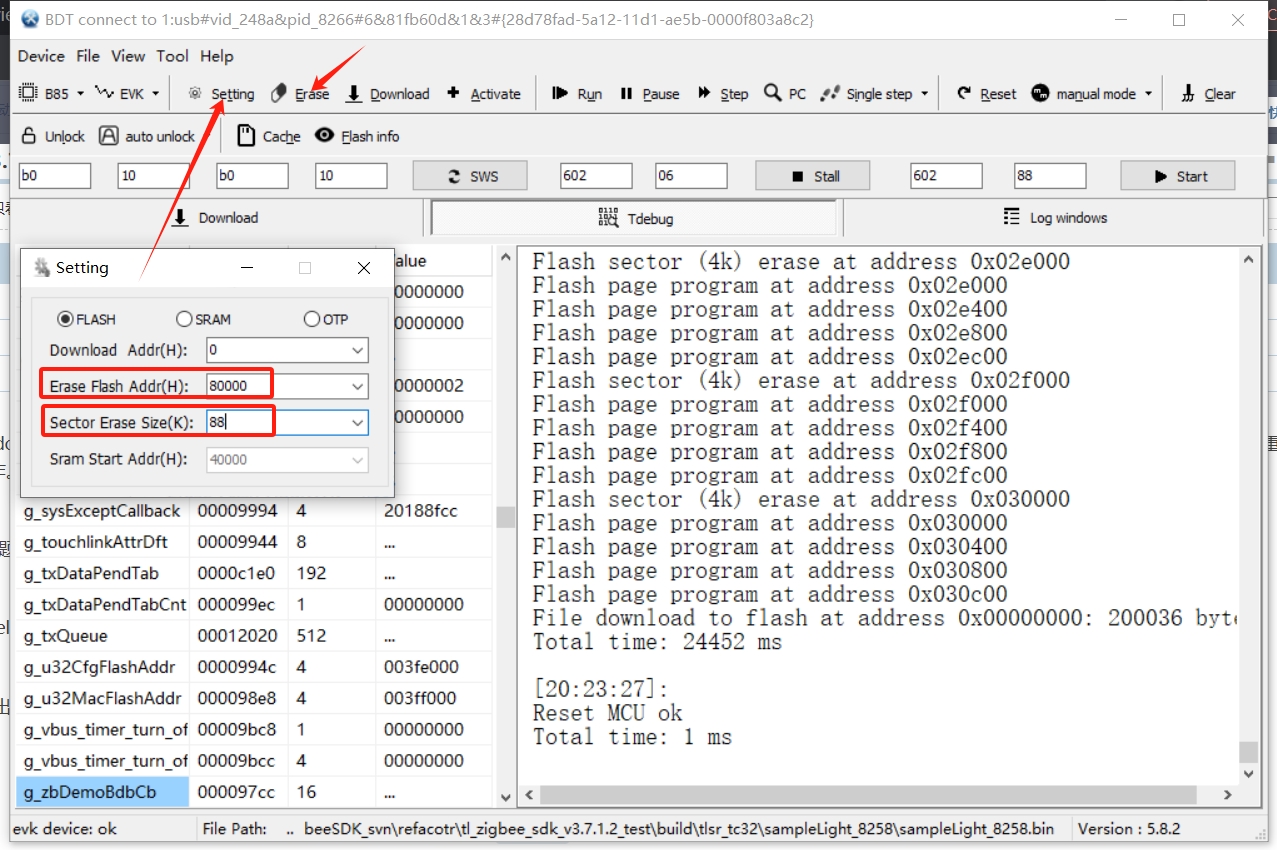Open the manual mode dropdown arrow
Image resolution: width=1277 pixels, height=850 pixels.
click(1148, 94)
